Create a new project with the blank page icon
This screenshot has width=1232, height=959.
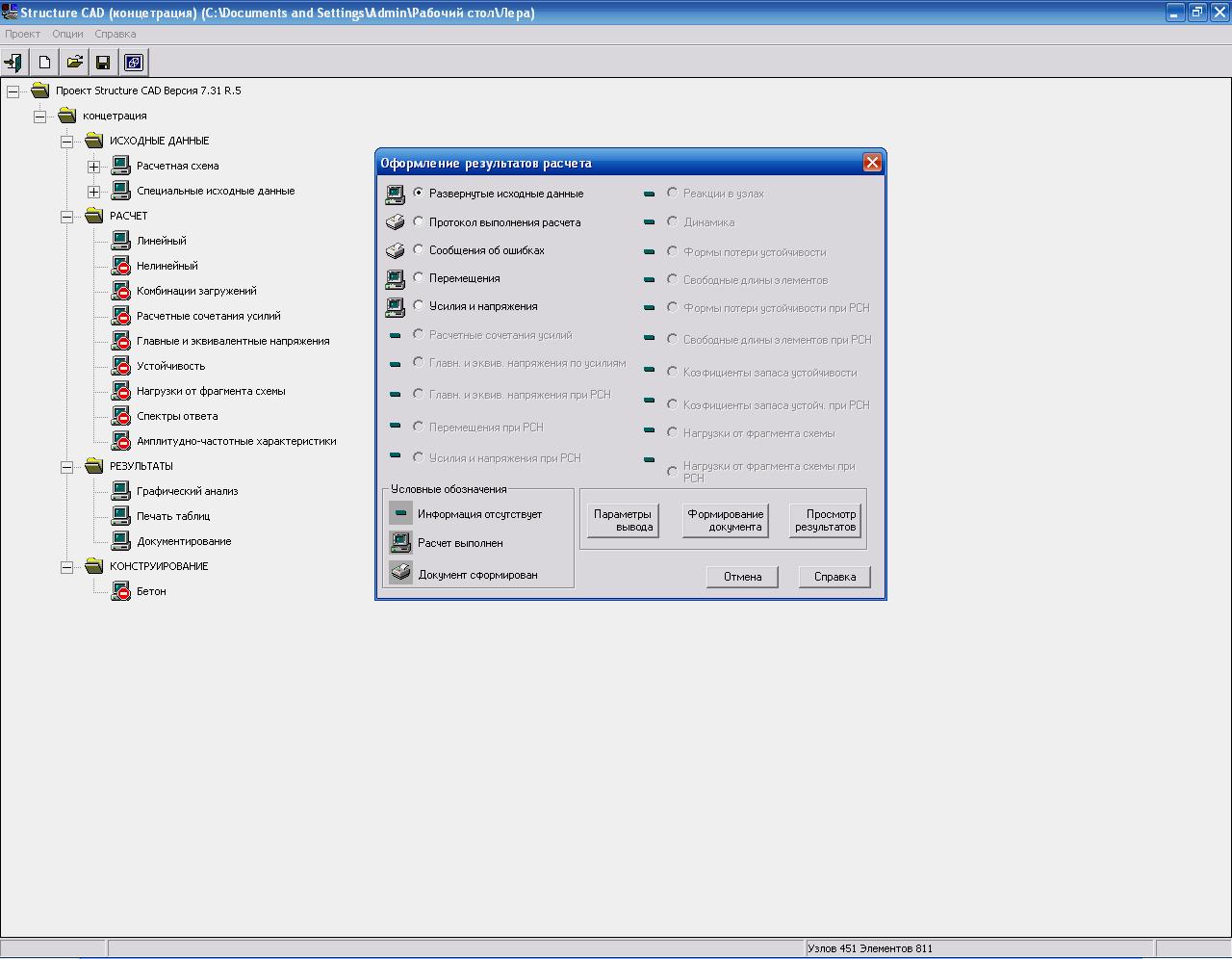coord(44,63)
